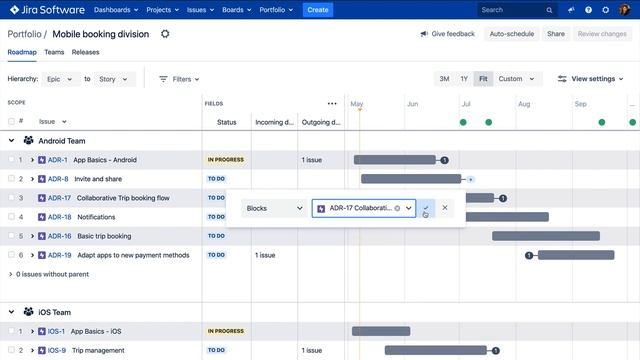Click the iOS Team group icon
The width and height of the screenshot is (640, 360).
(x=28, y=312)
